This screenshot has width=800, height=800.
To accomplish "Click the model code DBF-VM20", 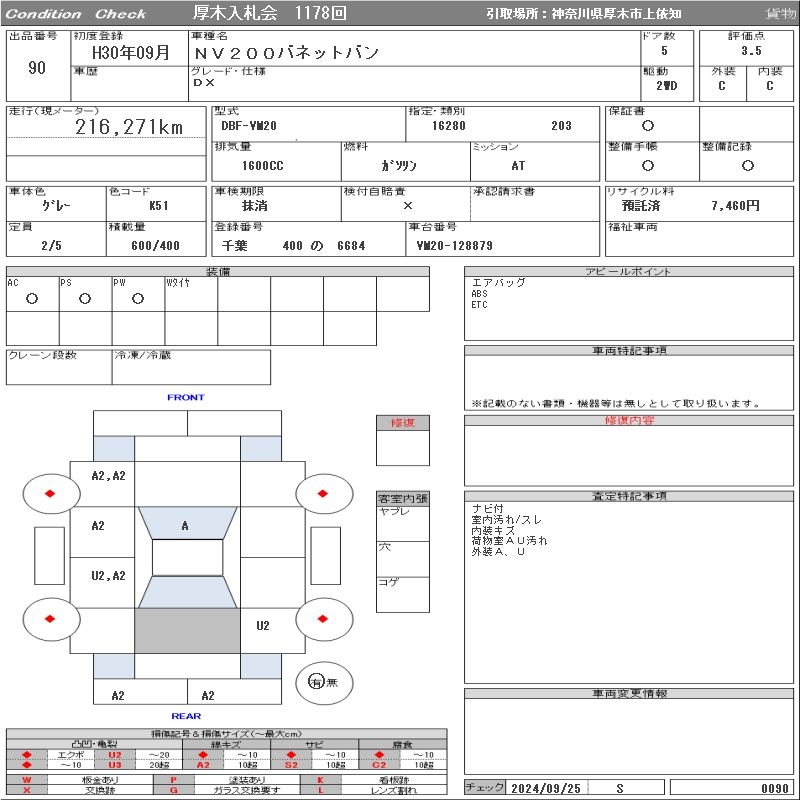I will pos(249,126).
